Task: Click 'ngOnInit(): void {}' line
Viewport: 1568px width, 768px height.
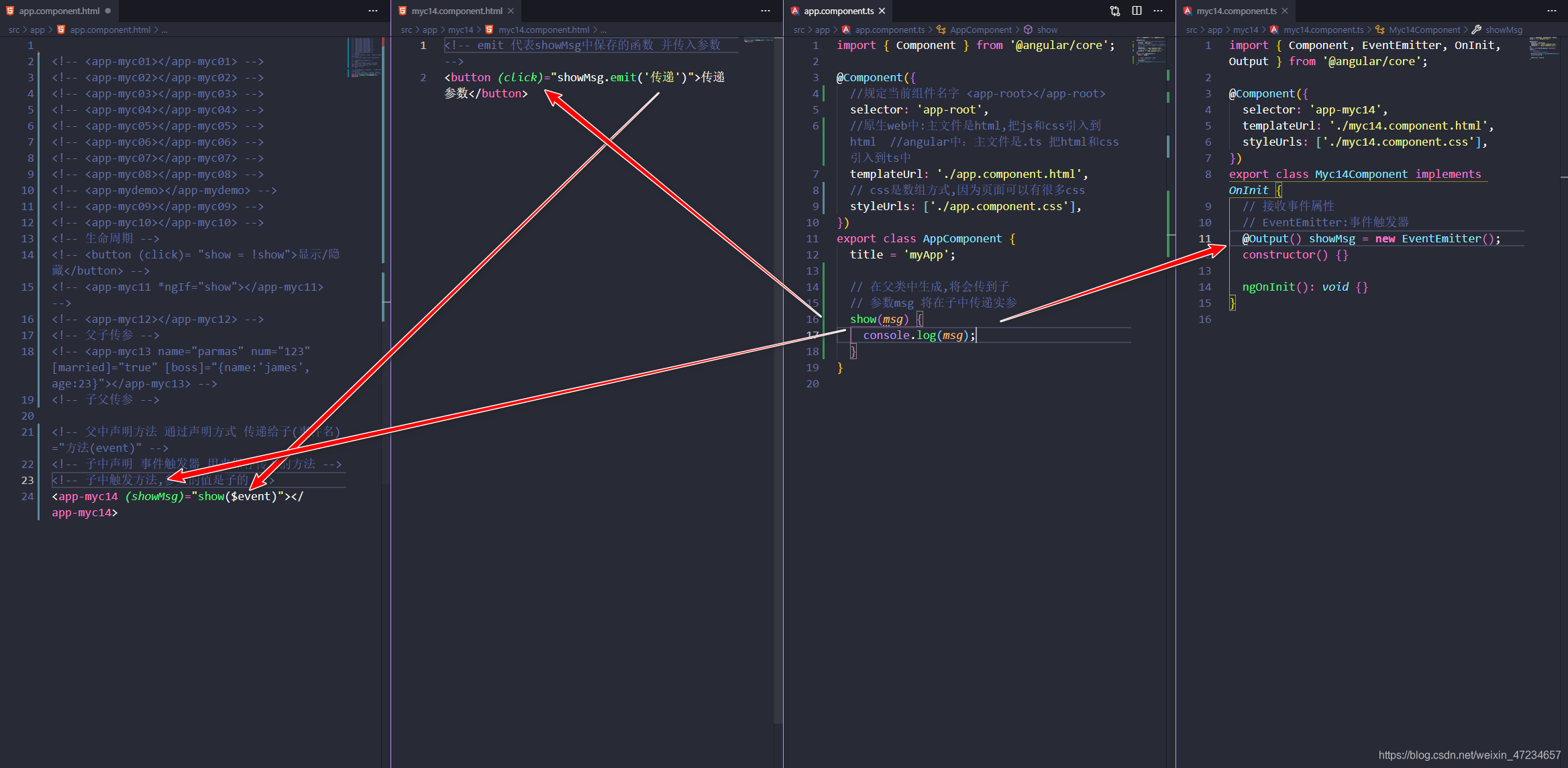Action: click(x=1305, y=287)
